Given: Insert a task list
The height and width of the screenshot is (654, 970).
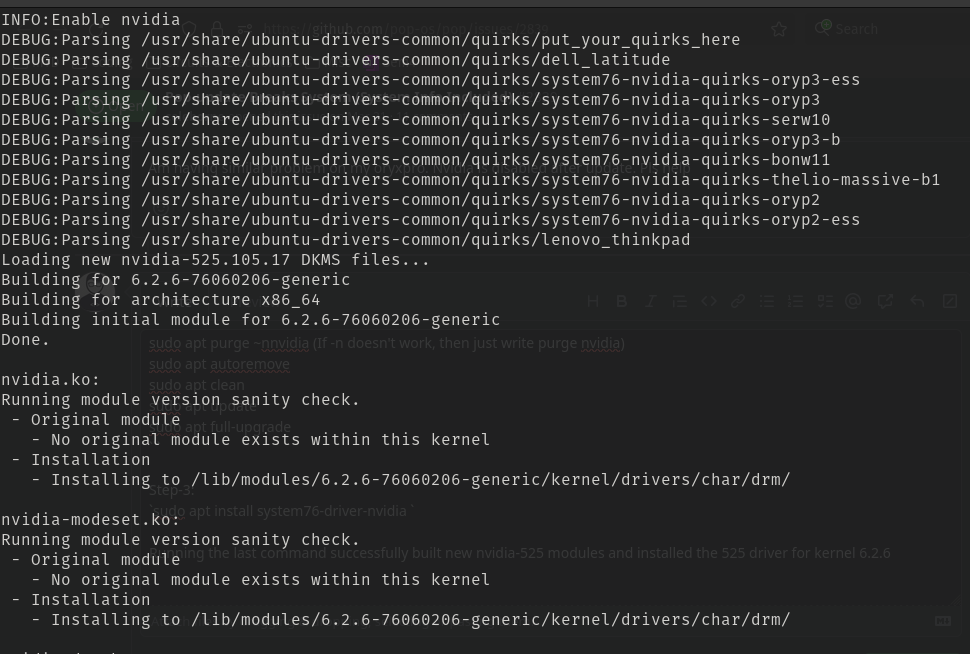Looking at the screenshot, I should point(824,300).
